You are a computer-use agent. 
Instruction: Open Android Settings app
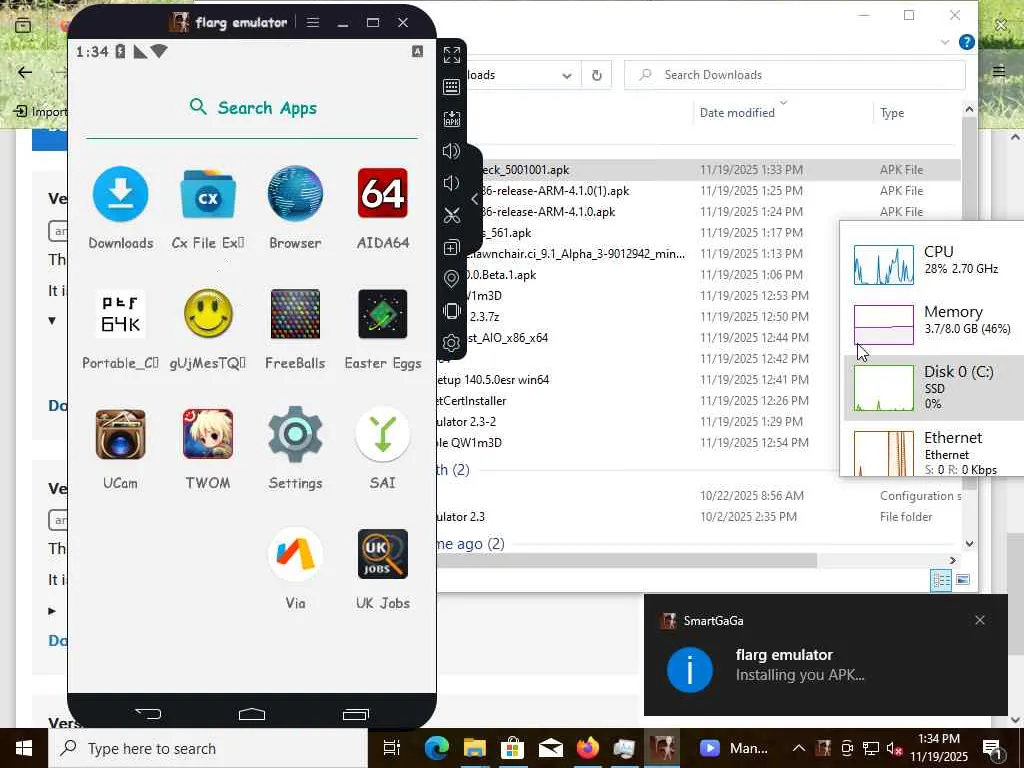295,435
